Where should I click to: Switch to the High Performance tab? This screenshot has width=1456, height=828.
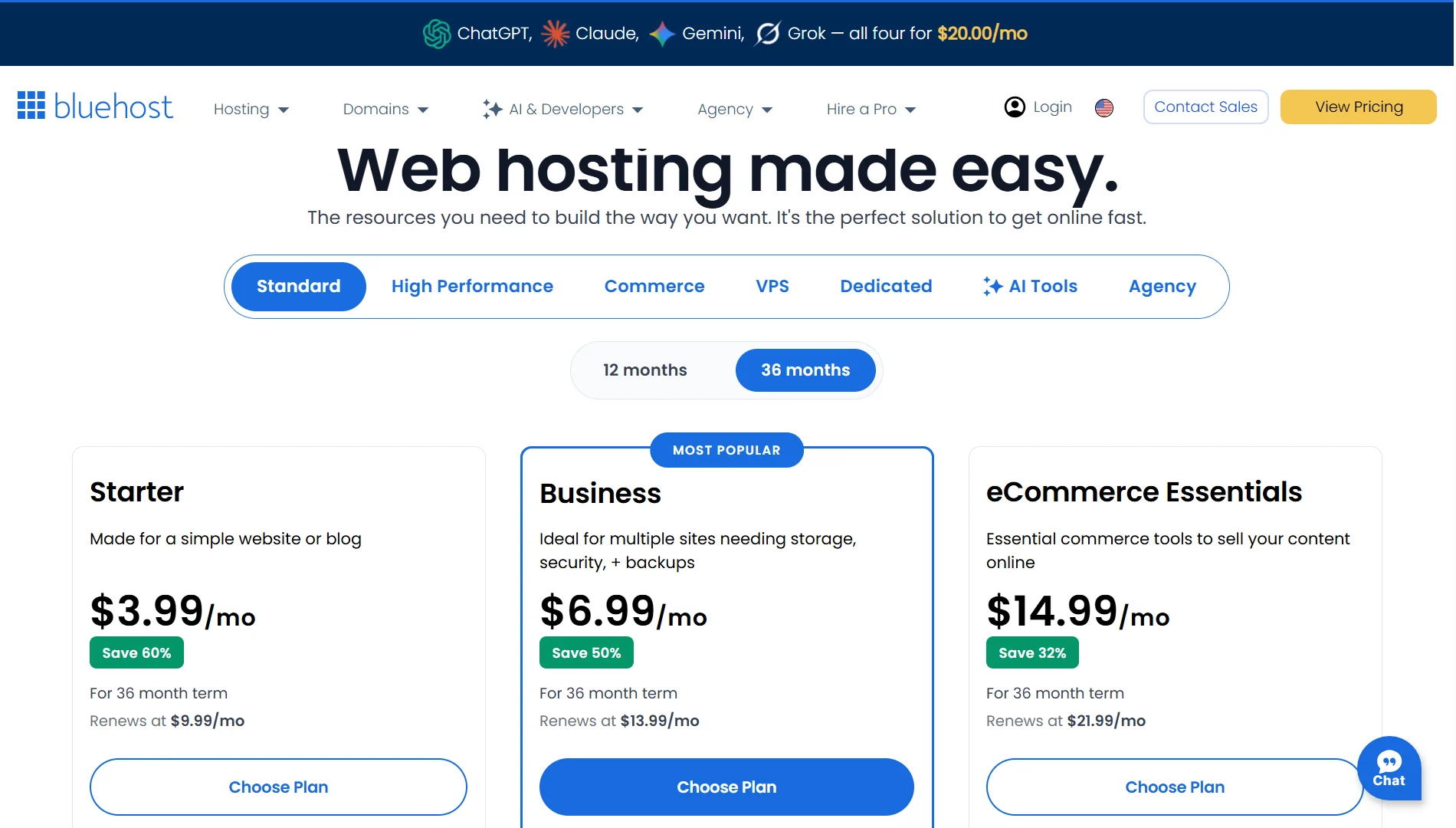(x=472, y=287)
